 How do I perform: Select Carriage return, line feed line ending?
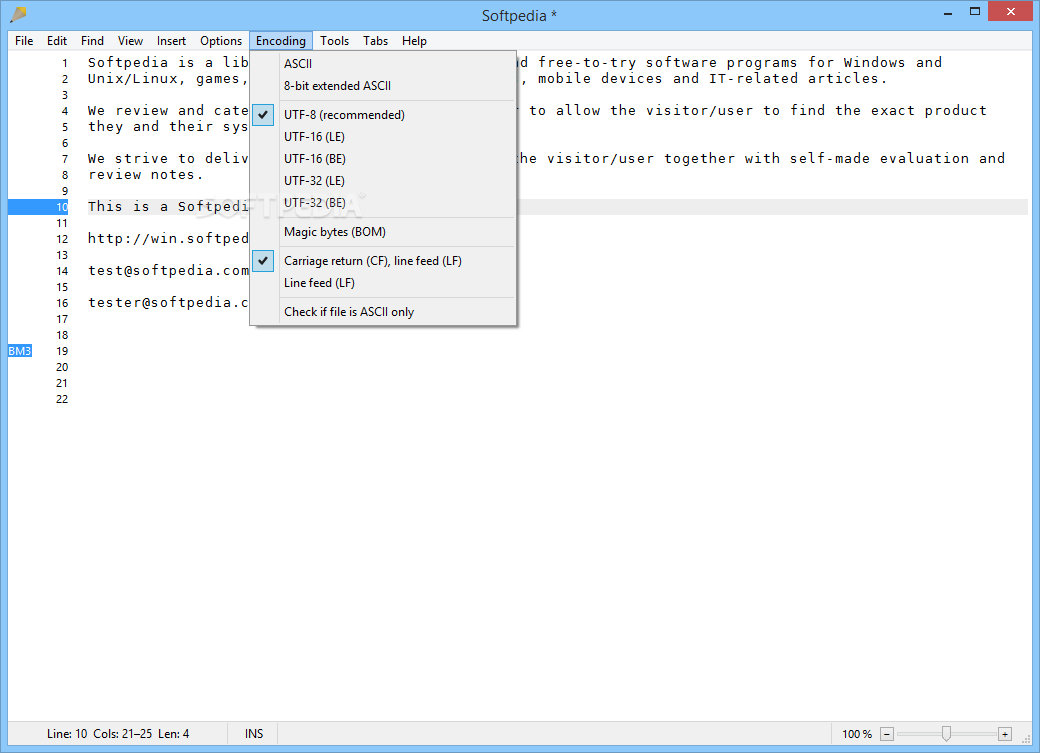pos(383,261)
